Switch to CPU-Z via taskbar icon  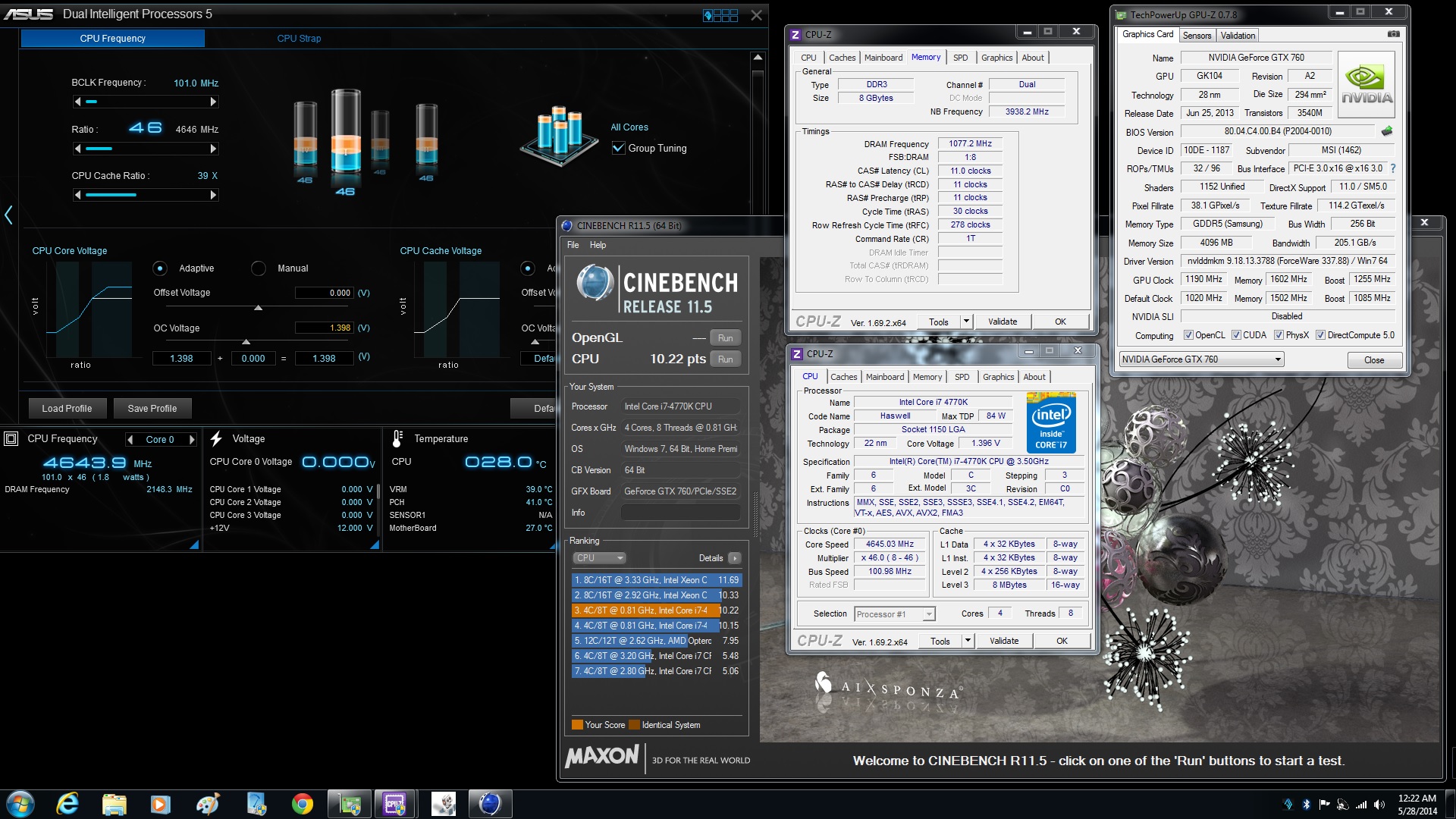(x=395, y=804)
